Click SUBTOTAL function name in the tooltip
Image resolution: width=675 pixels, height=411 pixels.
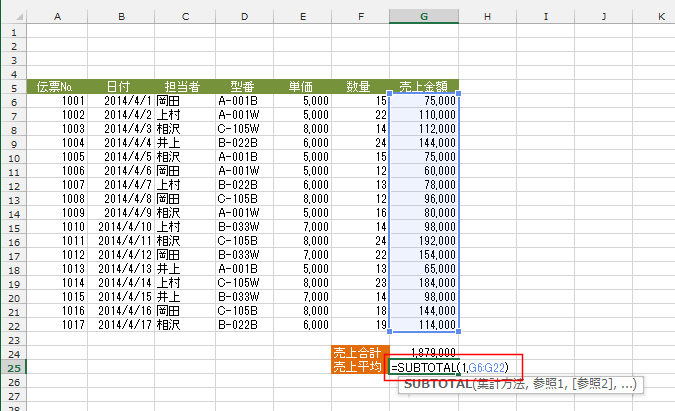[x=439, y=385]
